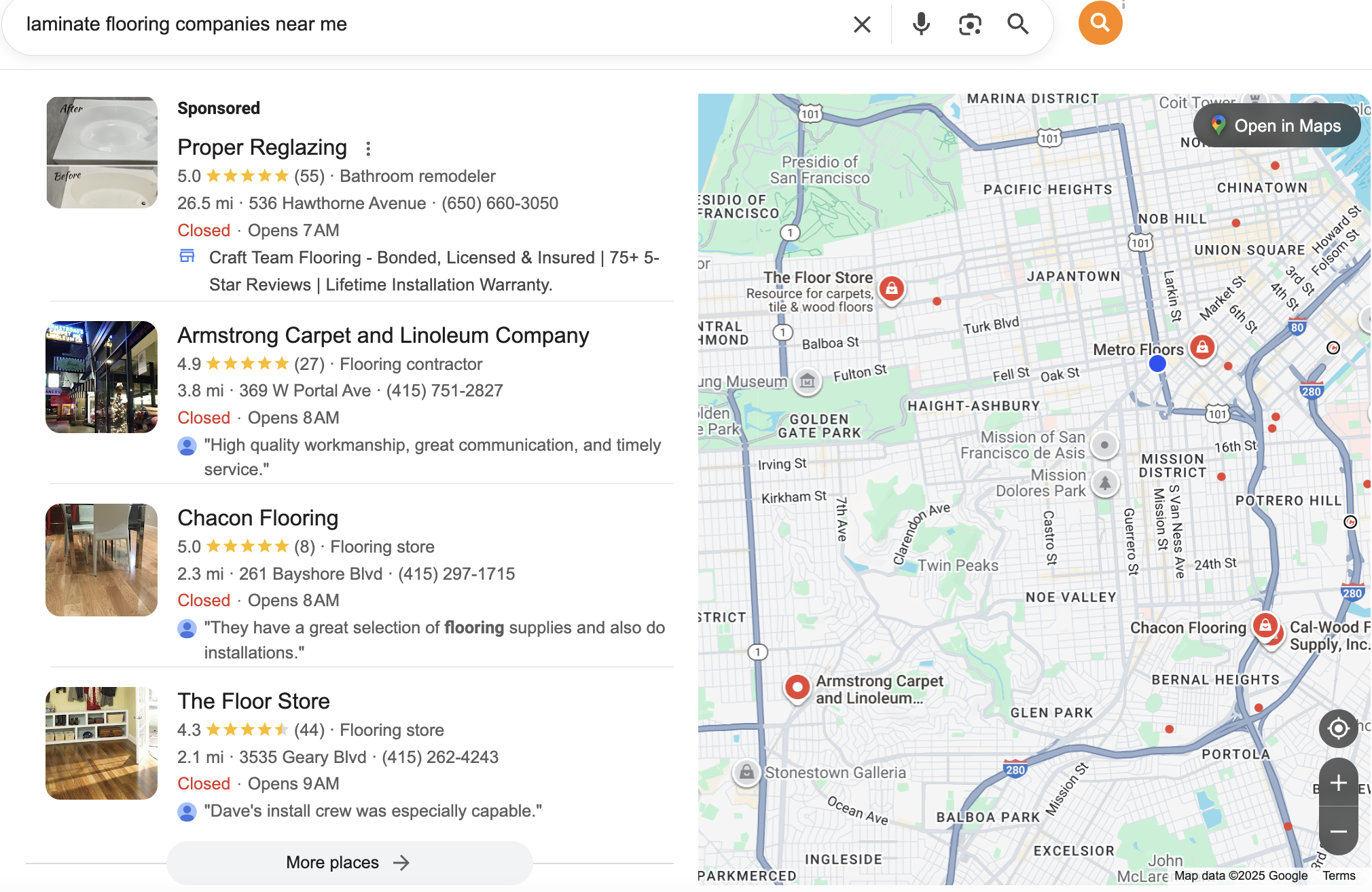1372x892 pixels.
Task: Select The Floor Store map pin
Action: (x=891, y=289)
